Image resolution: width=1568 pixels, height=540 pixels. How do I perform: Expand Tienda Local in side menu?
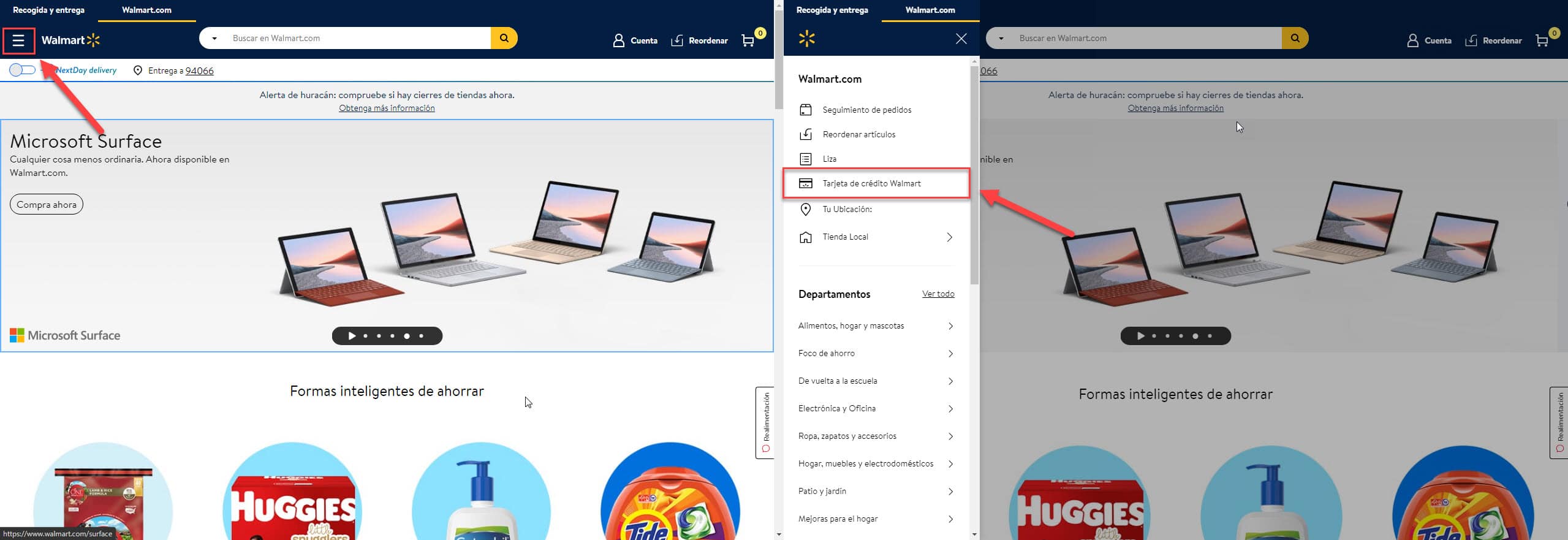click(x=876, y=237)
